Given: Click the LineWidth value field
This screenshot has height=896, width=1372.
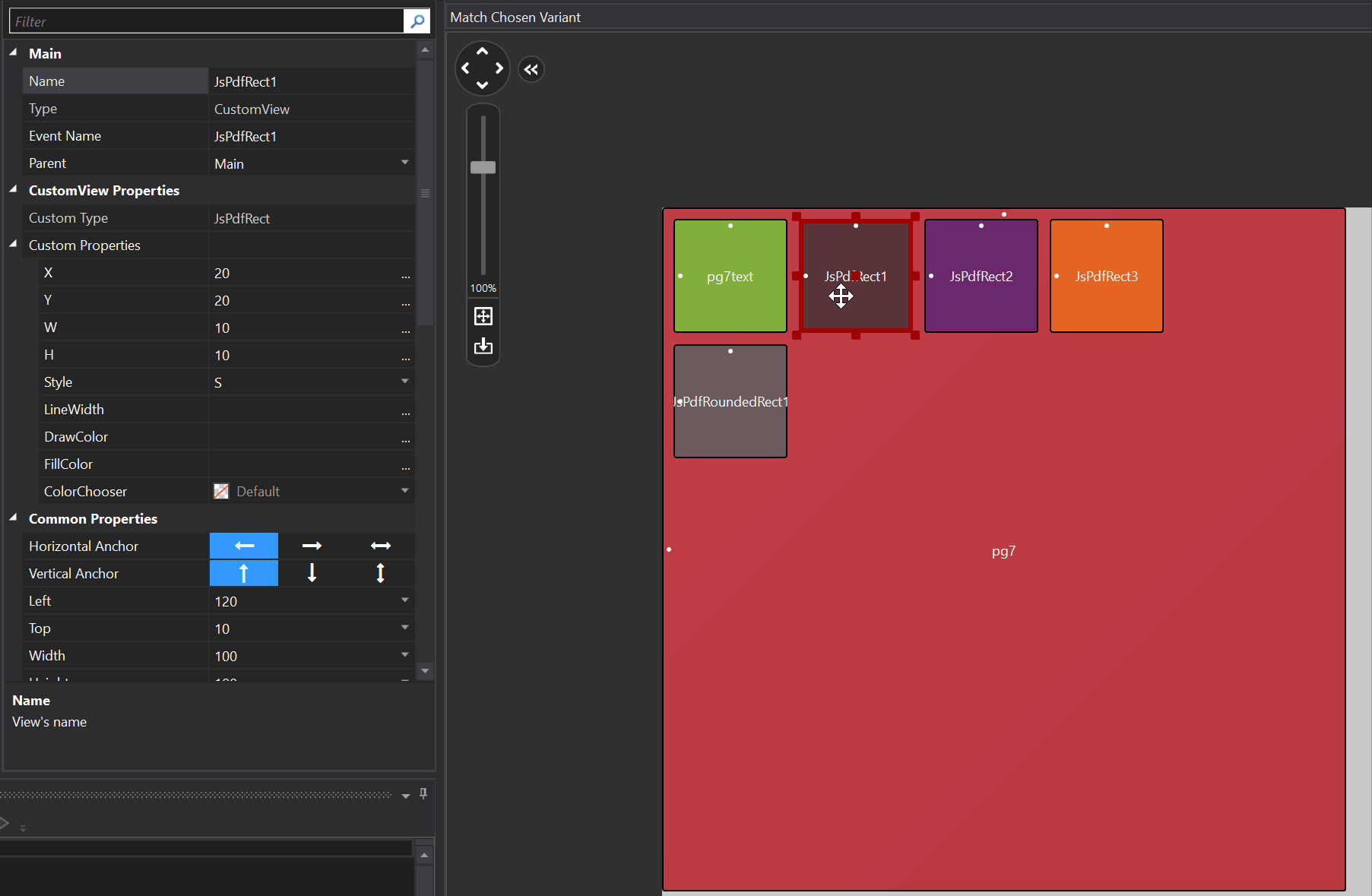Looking at the screenshot, I should point(304,410).
